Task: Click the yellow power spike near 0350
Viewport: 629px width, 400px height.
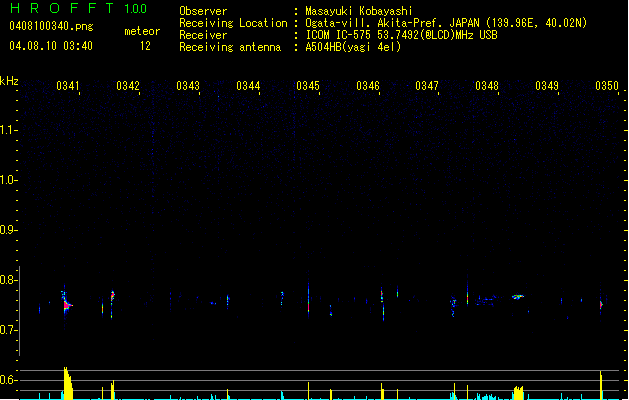Action: [x=601, y=385]
